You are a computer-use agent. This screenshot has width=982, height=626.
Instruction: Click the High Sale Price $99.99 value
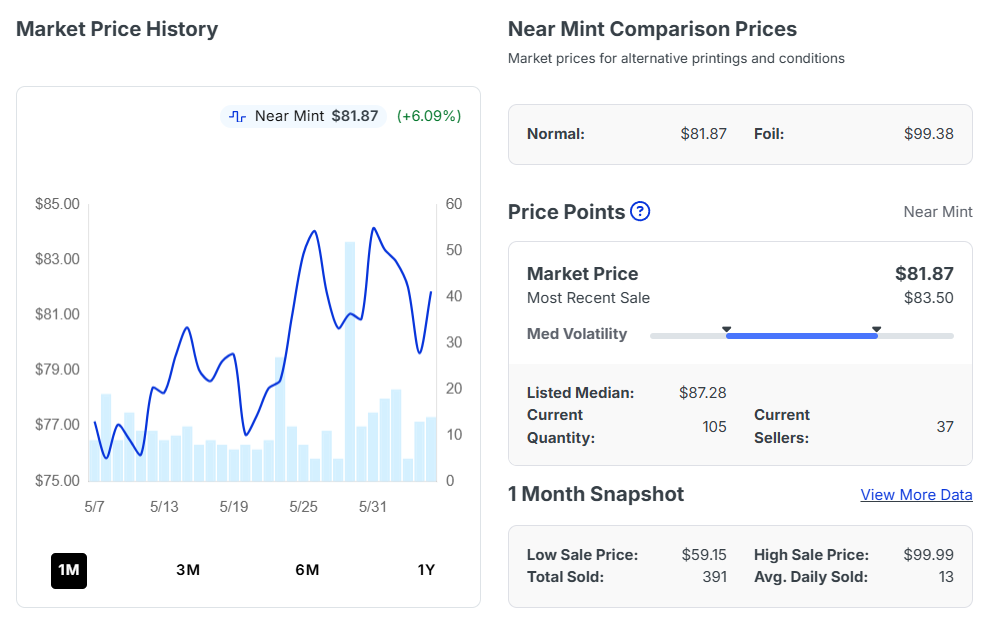tap(928, 555)
